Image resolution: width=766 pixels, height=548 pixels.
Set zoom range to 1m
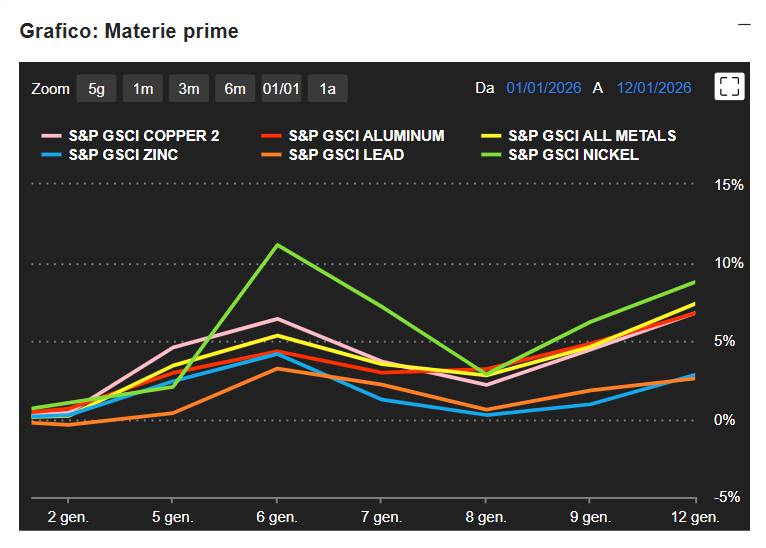[x=143, y=88]
